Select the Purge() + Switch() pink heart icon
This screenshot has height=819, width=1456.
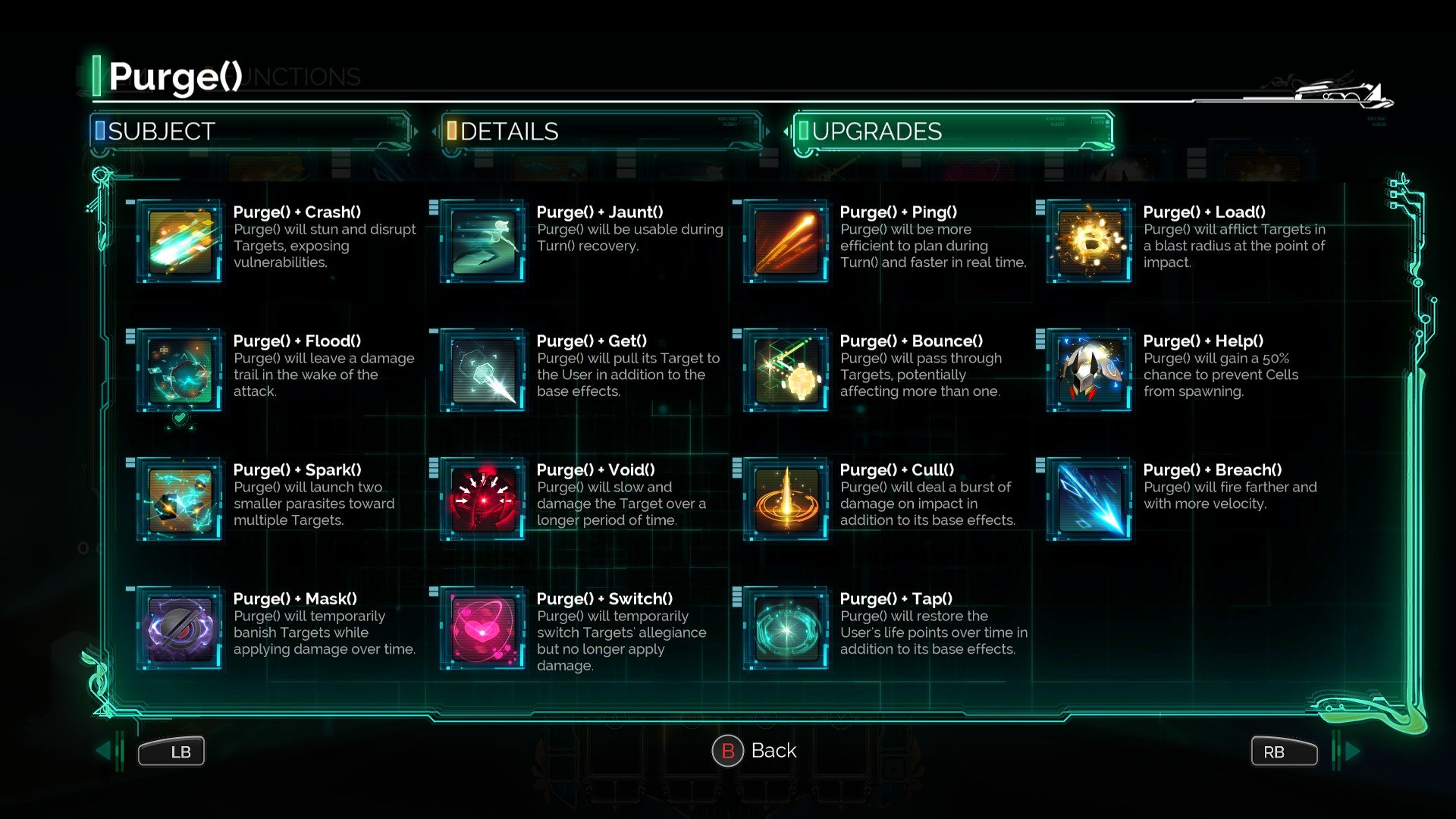click(483, 629)
